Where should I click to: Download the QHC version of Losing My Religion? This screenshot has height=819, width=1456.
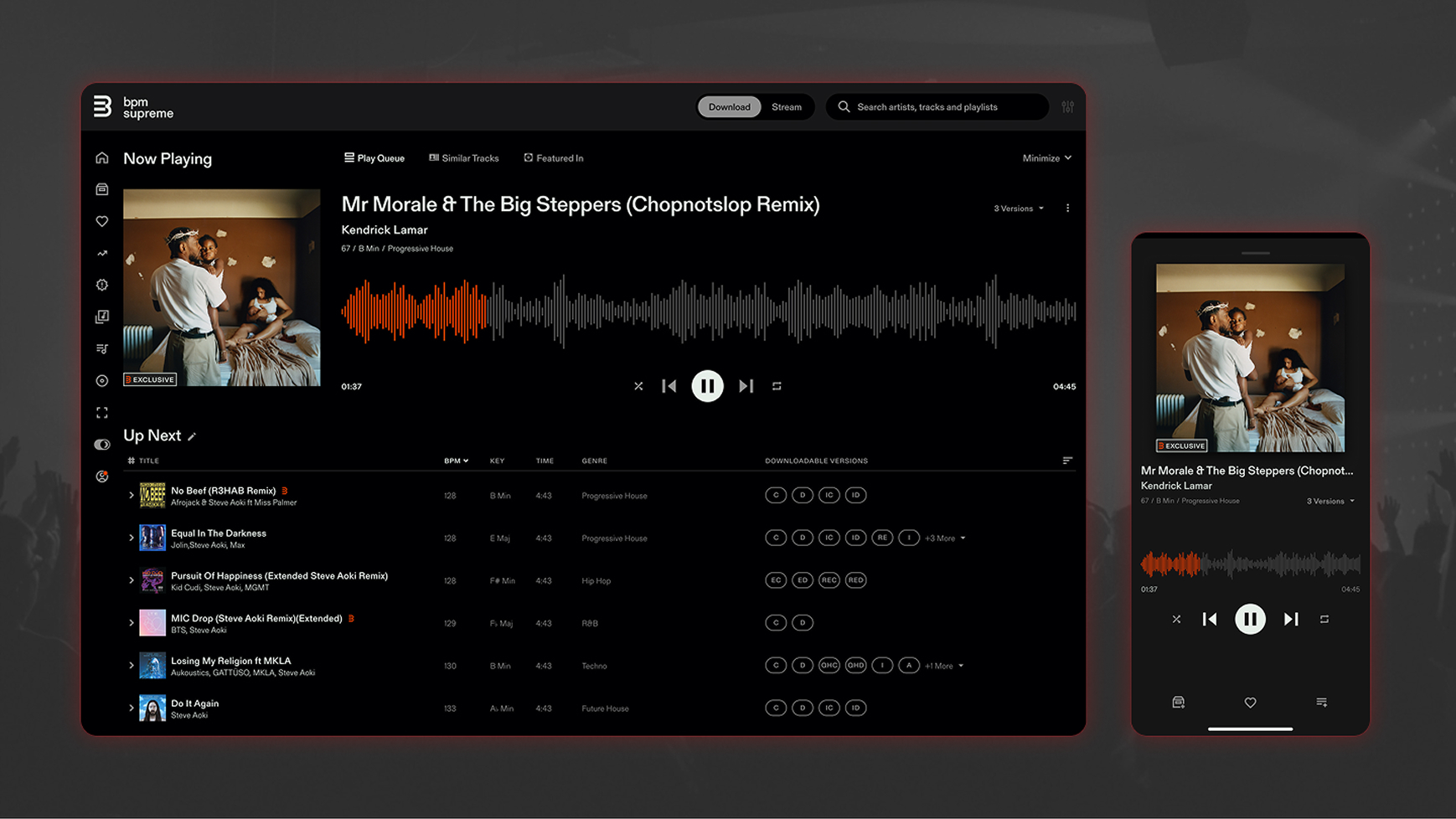(829, 666)
